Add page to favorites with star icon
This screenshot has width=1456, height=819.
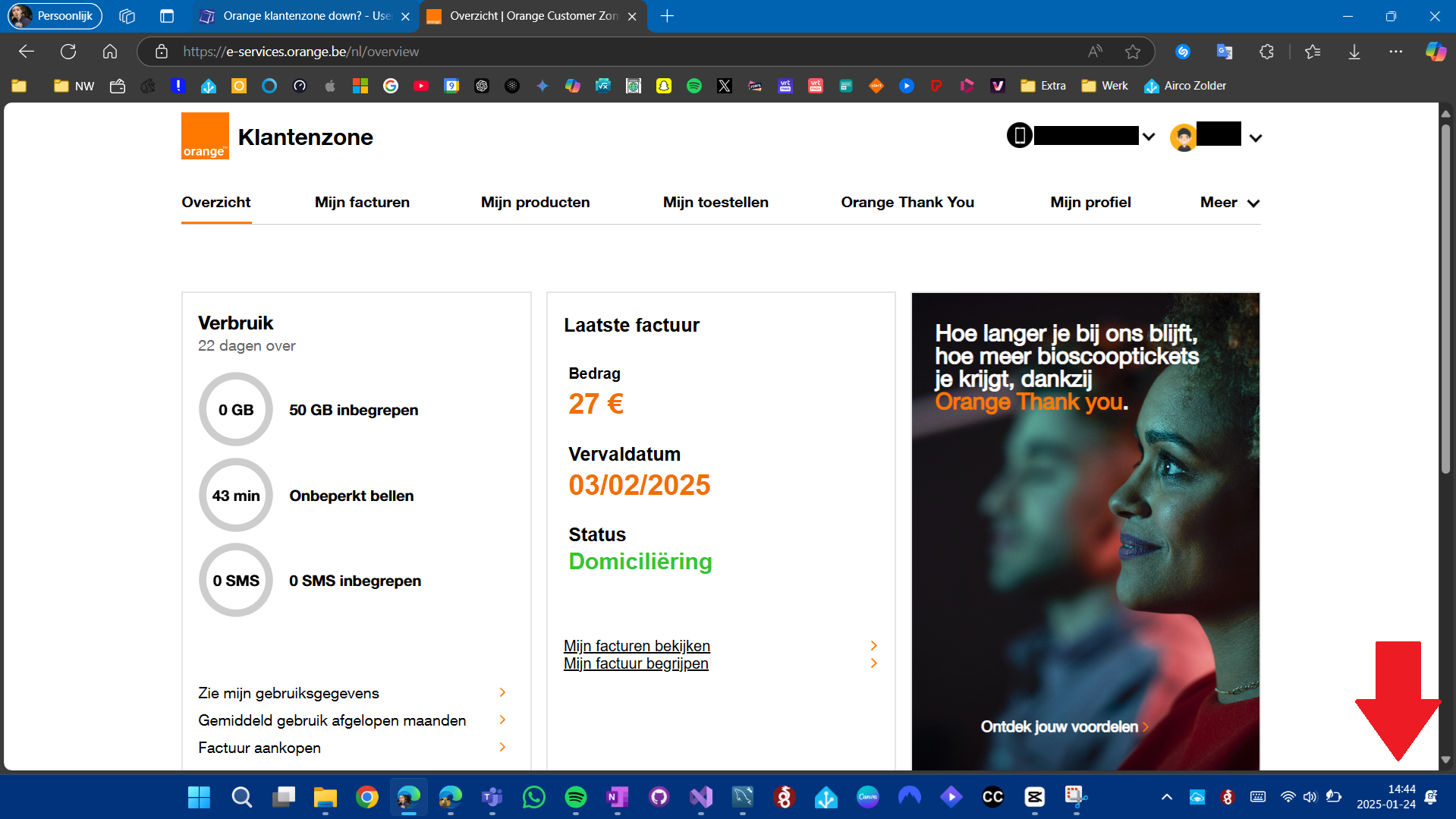pos(1132,52)
